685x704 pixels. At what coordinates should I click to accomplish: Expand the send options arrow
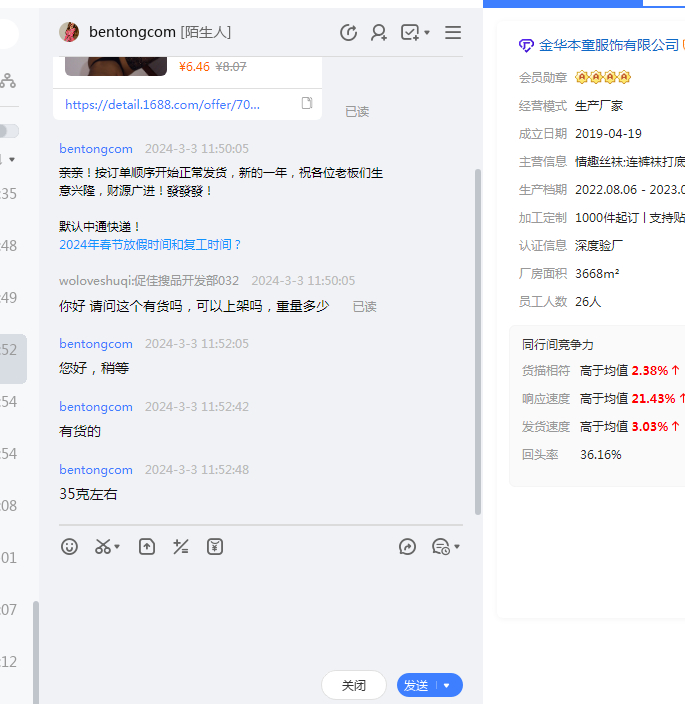click(447, 685)
